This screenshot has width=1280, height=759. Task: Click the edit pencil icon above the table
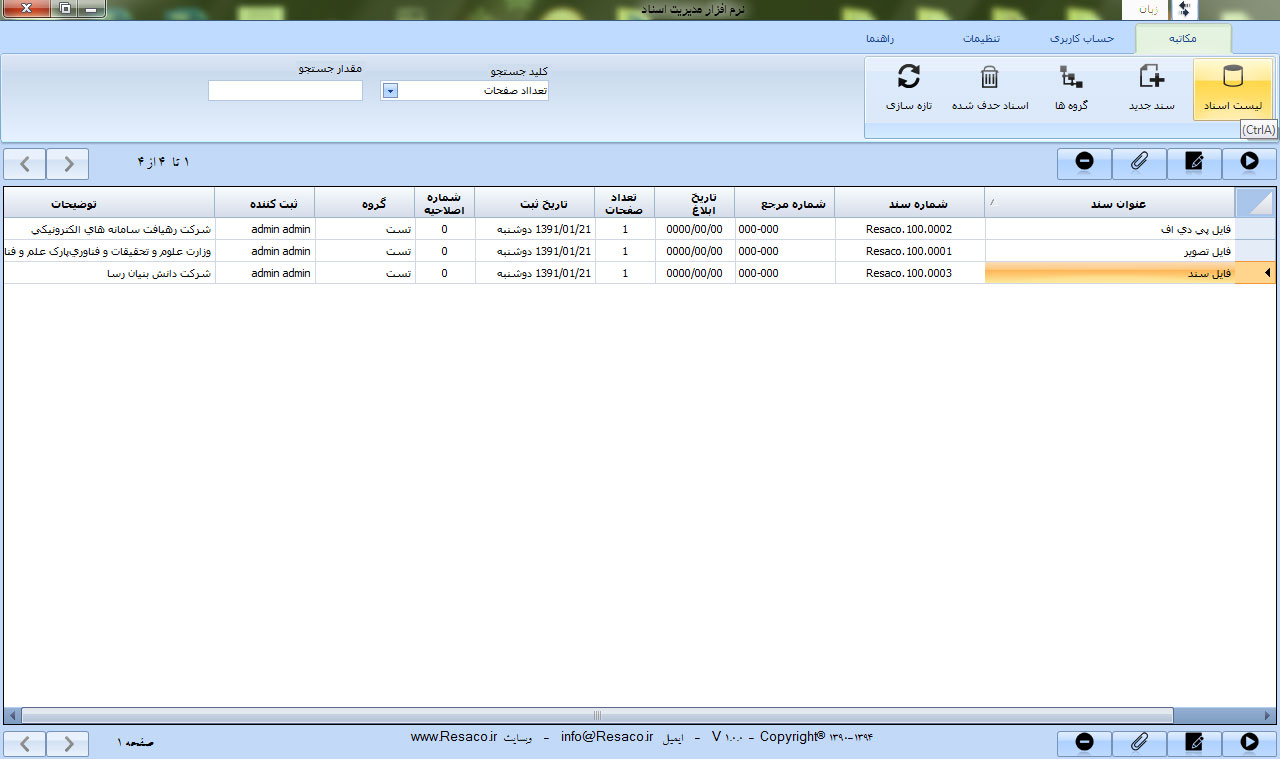[x=1193, y=163]
